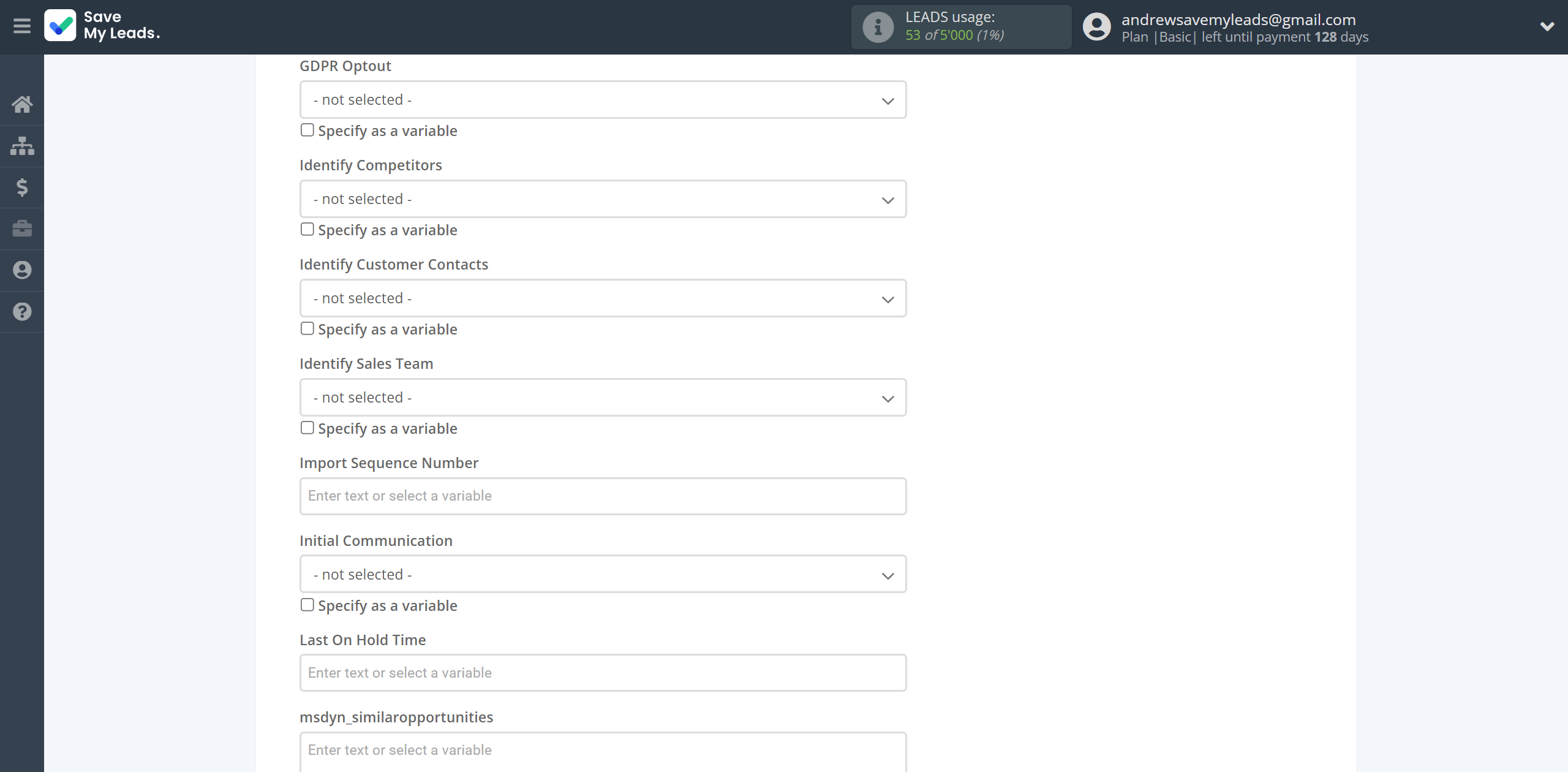
Task: Click the Save My Leads logo
Action: coord(102,26)
